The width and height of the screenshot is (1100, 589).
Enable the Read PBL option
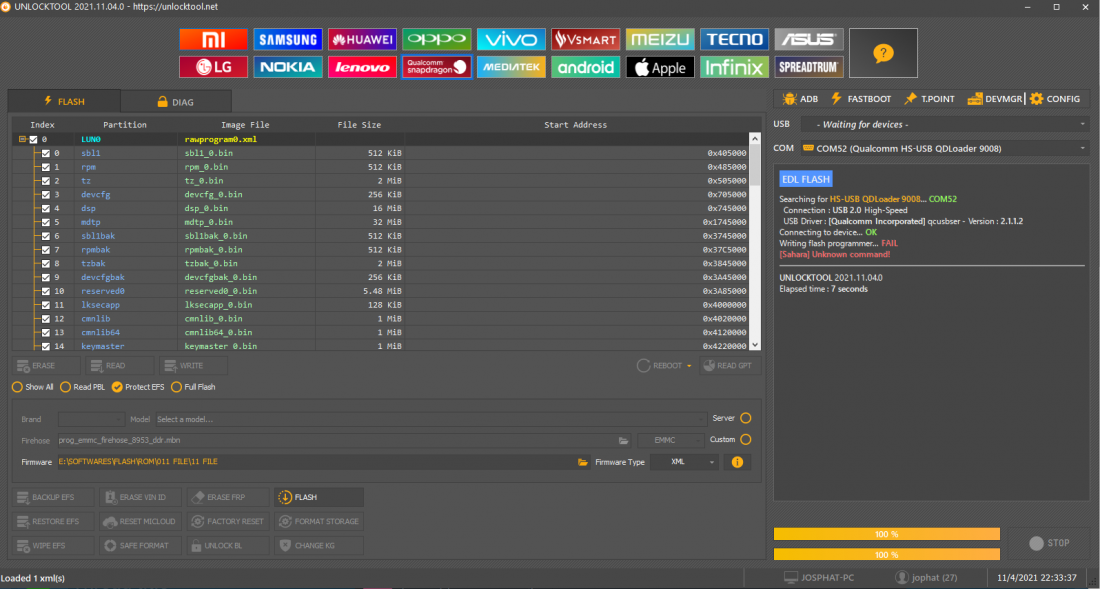click(83, 387)
